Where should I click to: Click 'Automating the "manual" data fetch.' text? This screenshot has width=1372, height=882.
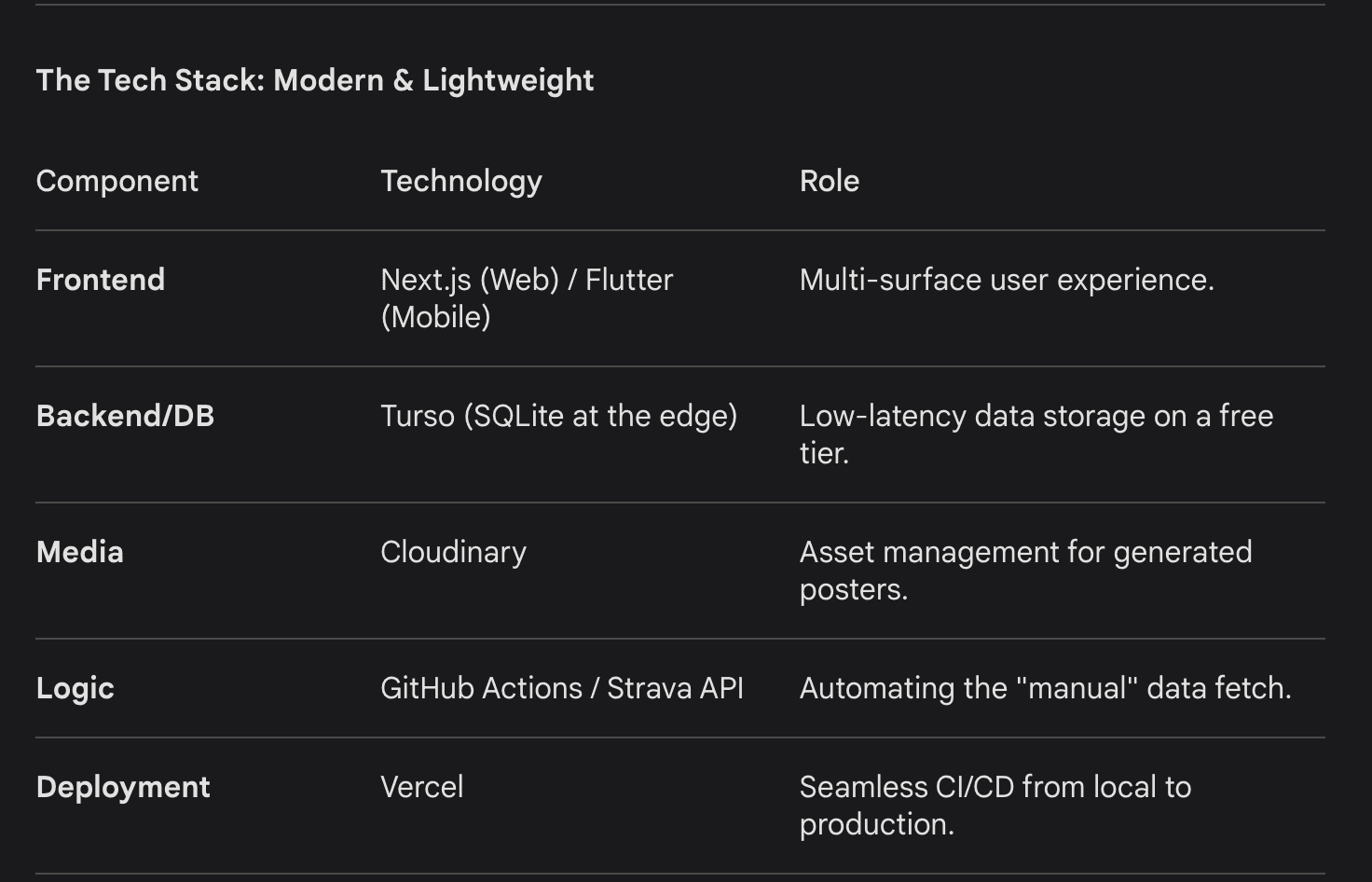tap(1046, 688)
